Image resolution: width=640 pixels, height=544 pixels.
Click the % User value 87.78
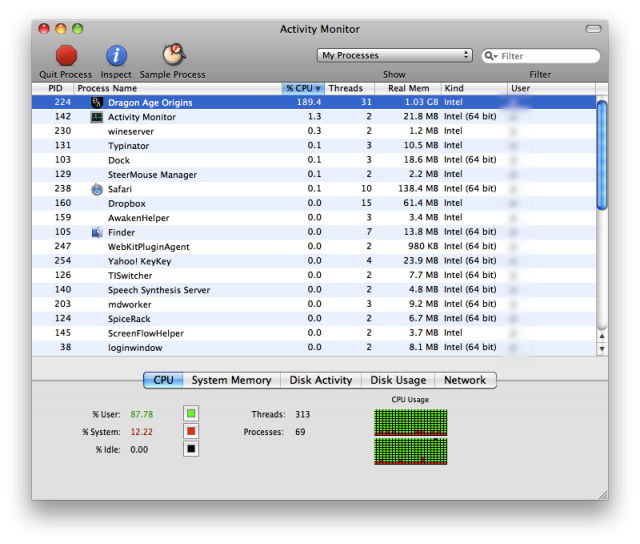142,414
